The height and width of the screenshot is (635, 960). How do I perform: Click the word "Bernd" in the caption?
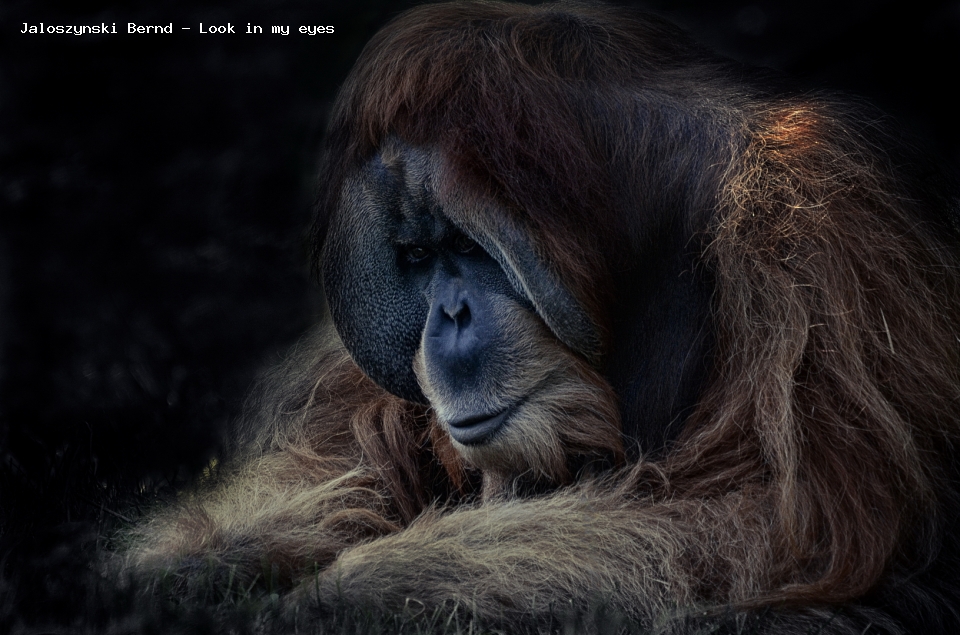click(x=150, y=28)
